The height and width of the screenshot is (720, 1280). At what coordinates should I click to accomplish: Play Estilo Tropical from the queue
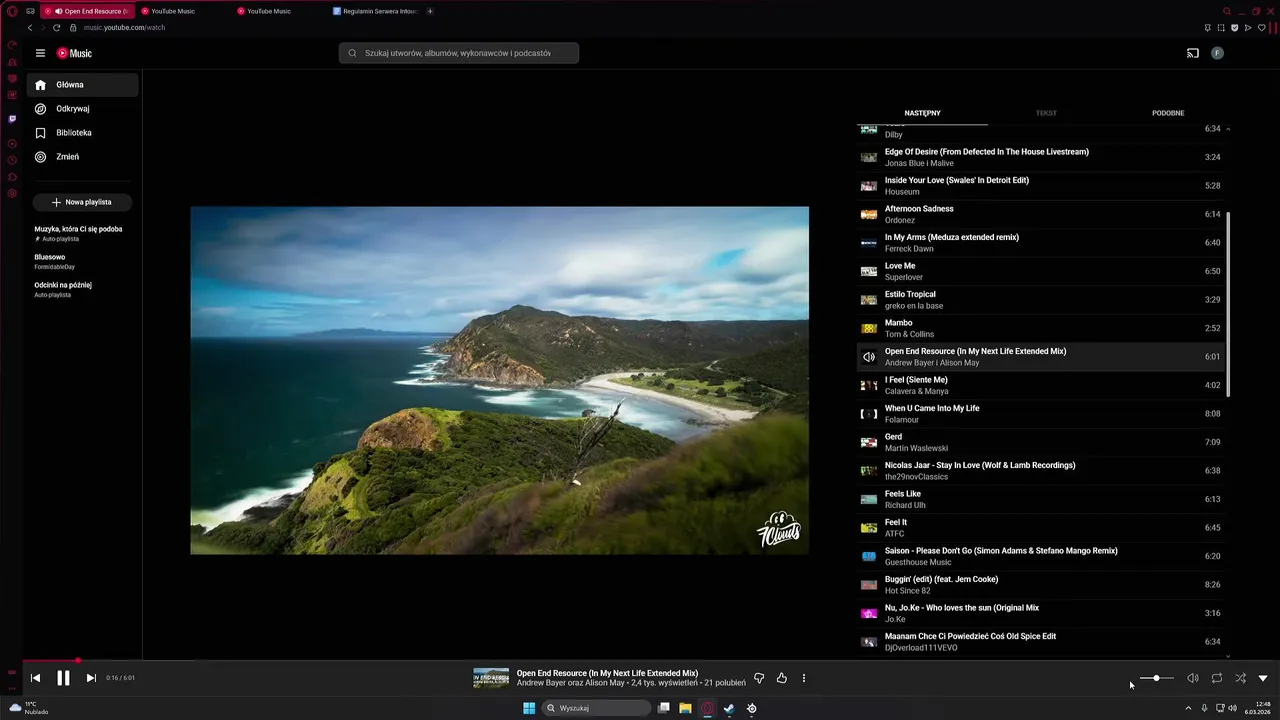coord(1040,300)
